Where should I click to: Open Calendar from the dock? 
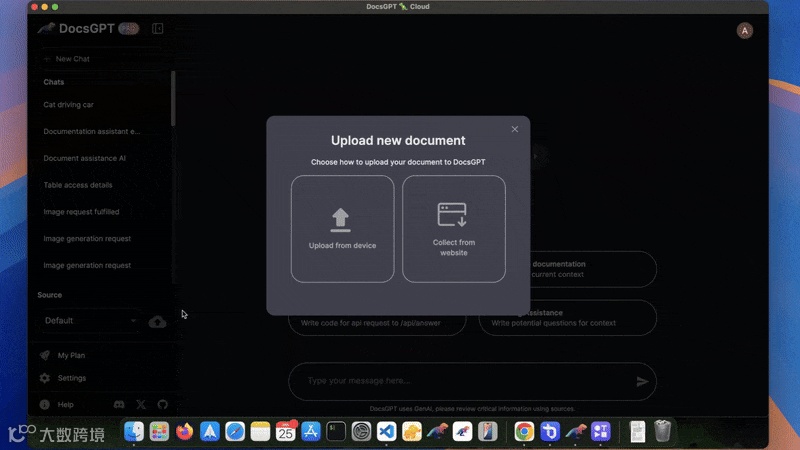point(286,432)
